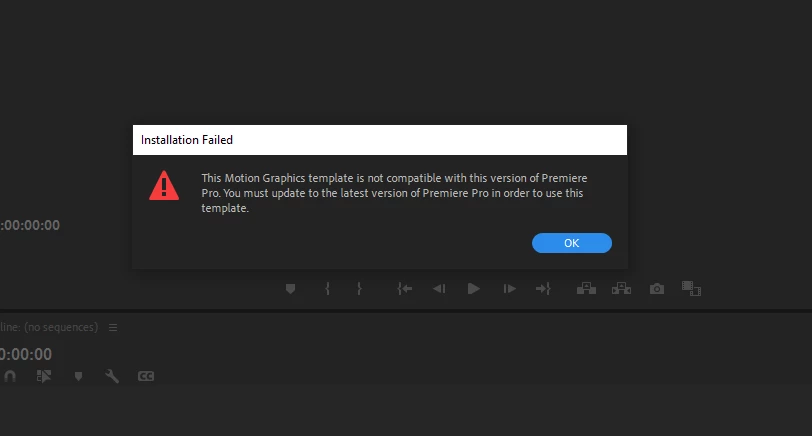The height and width of the screenshot is (436, 812).
Task: Go to In point
Action: click(x=404, y=289)
